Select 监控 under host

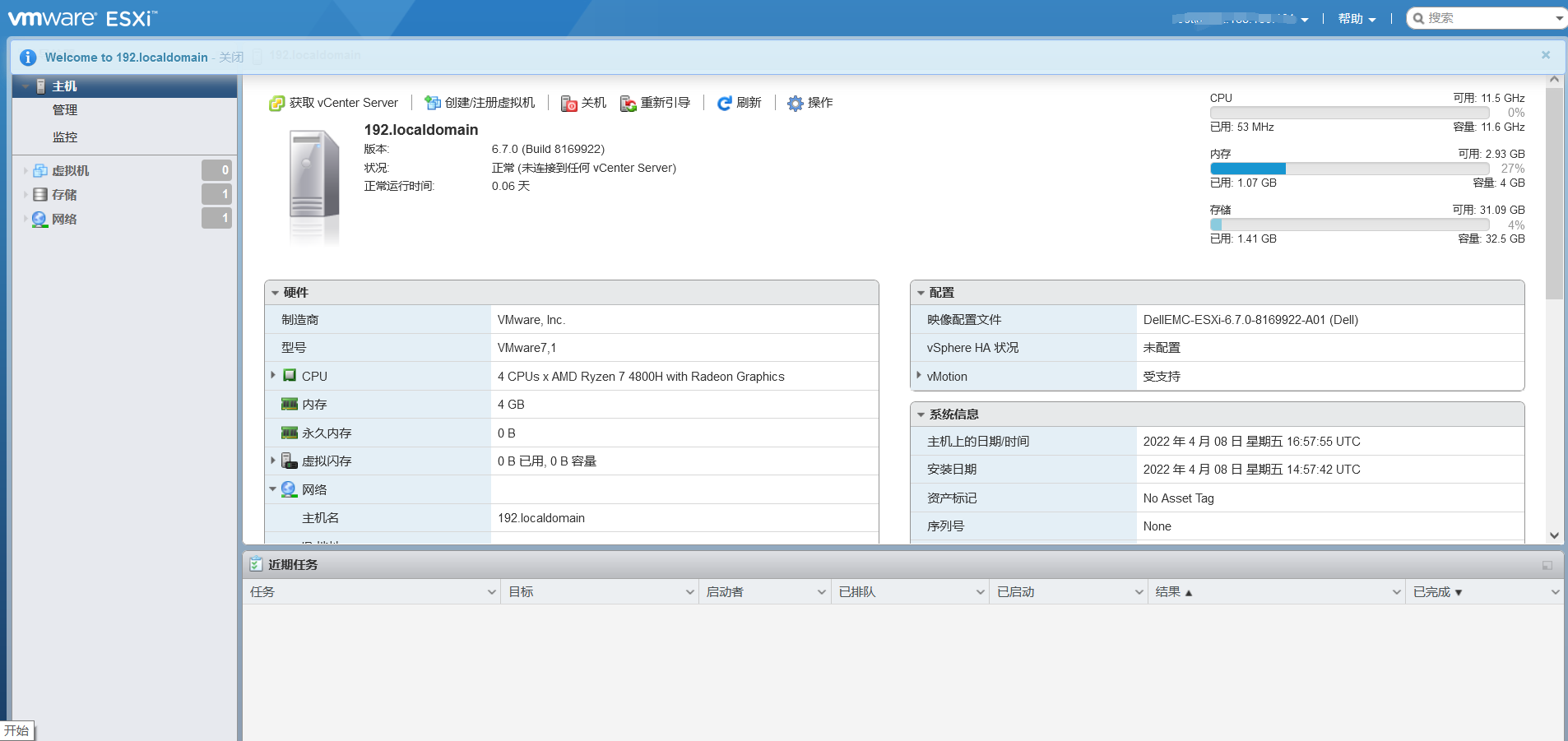coord(65,137)
